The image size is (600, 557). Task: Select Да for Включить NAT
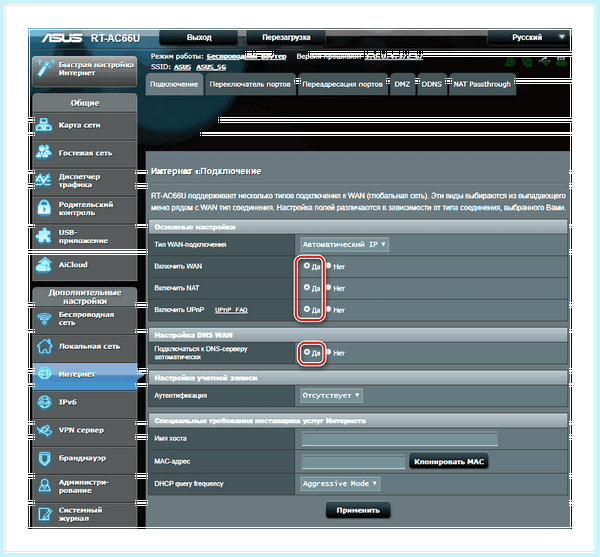307,287
